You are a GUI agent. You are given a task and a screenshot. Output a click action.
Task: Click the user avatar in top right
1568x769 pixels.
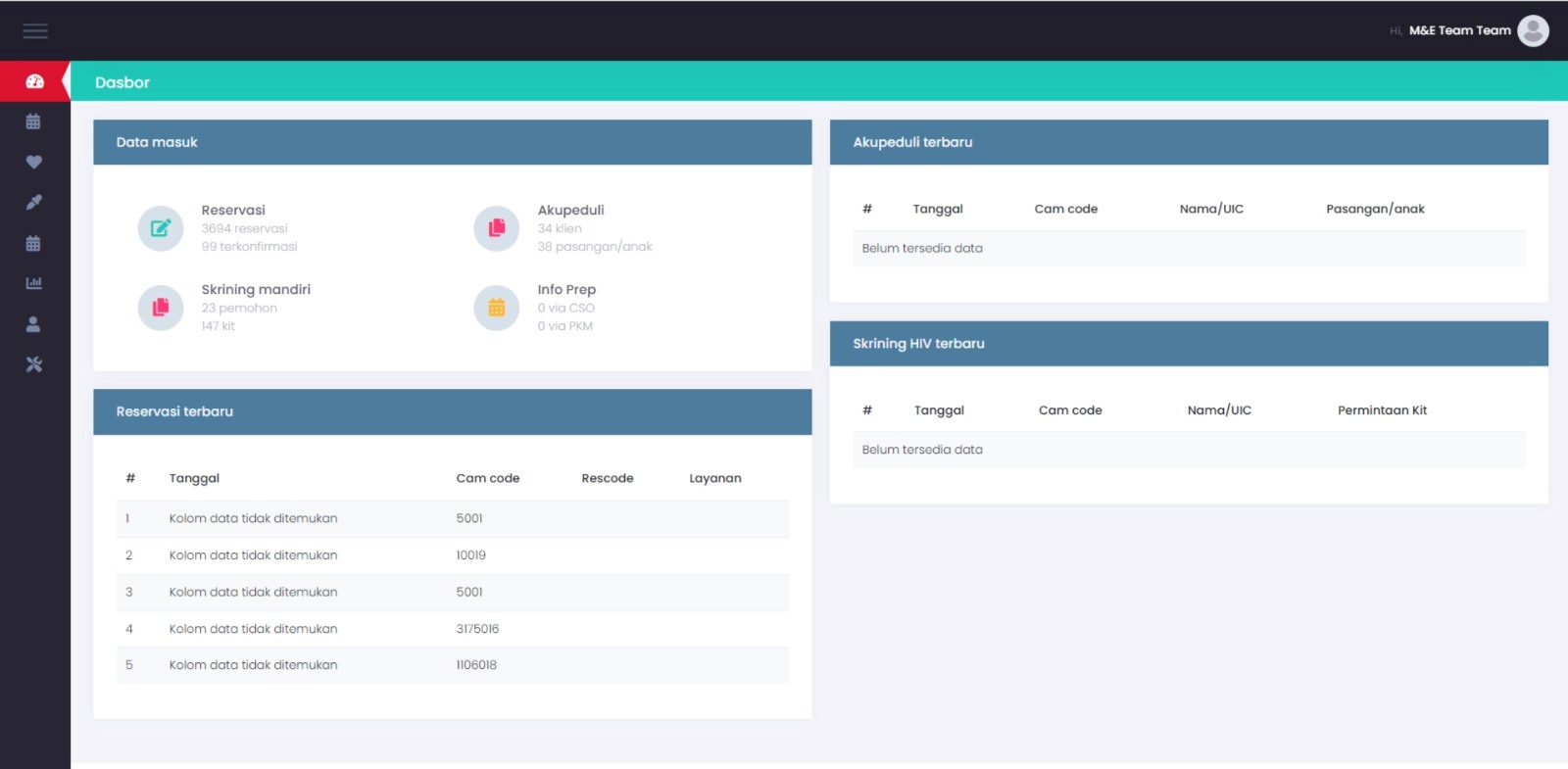1533,31
